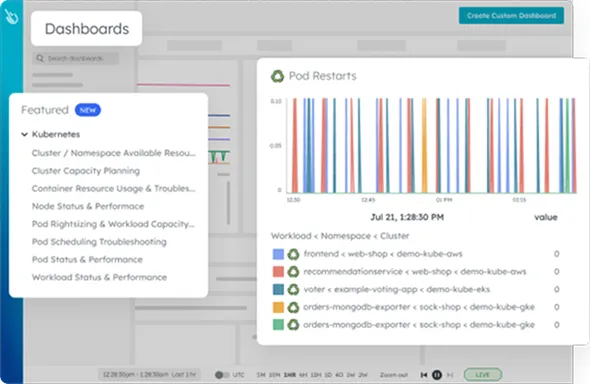Click the orange orders-mongodb-exporter legend swatch
This screenshot has width=590, height=384.
click(278, 307)
